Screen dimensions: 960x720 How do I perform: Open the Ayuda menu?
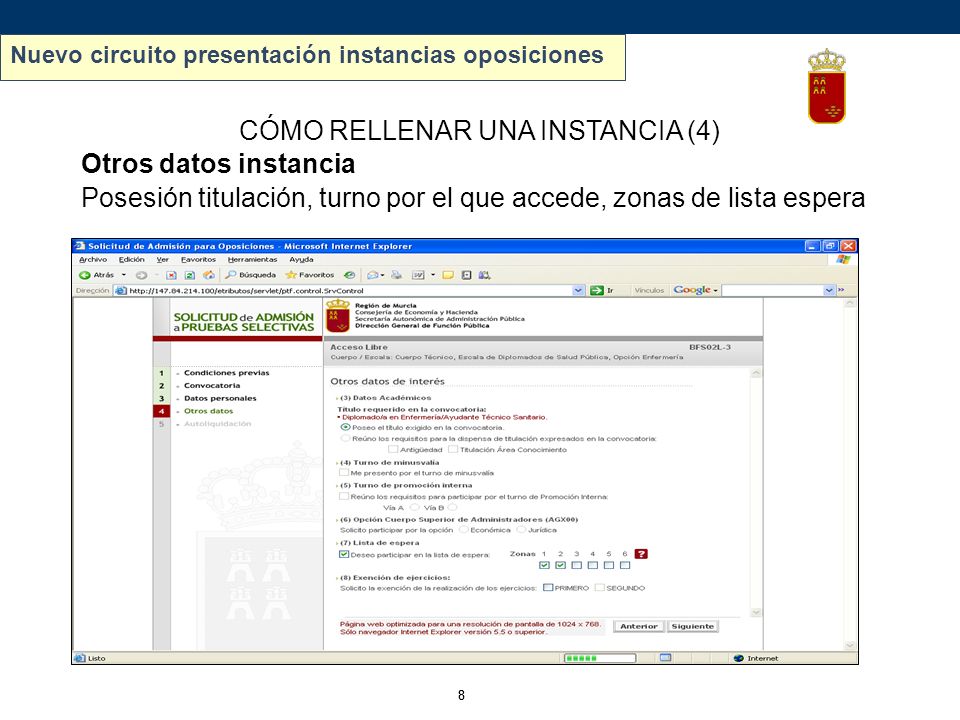coord(301,260)
